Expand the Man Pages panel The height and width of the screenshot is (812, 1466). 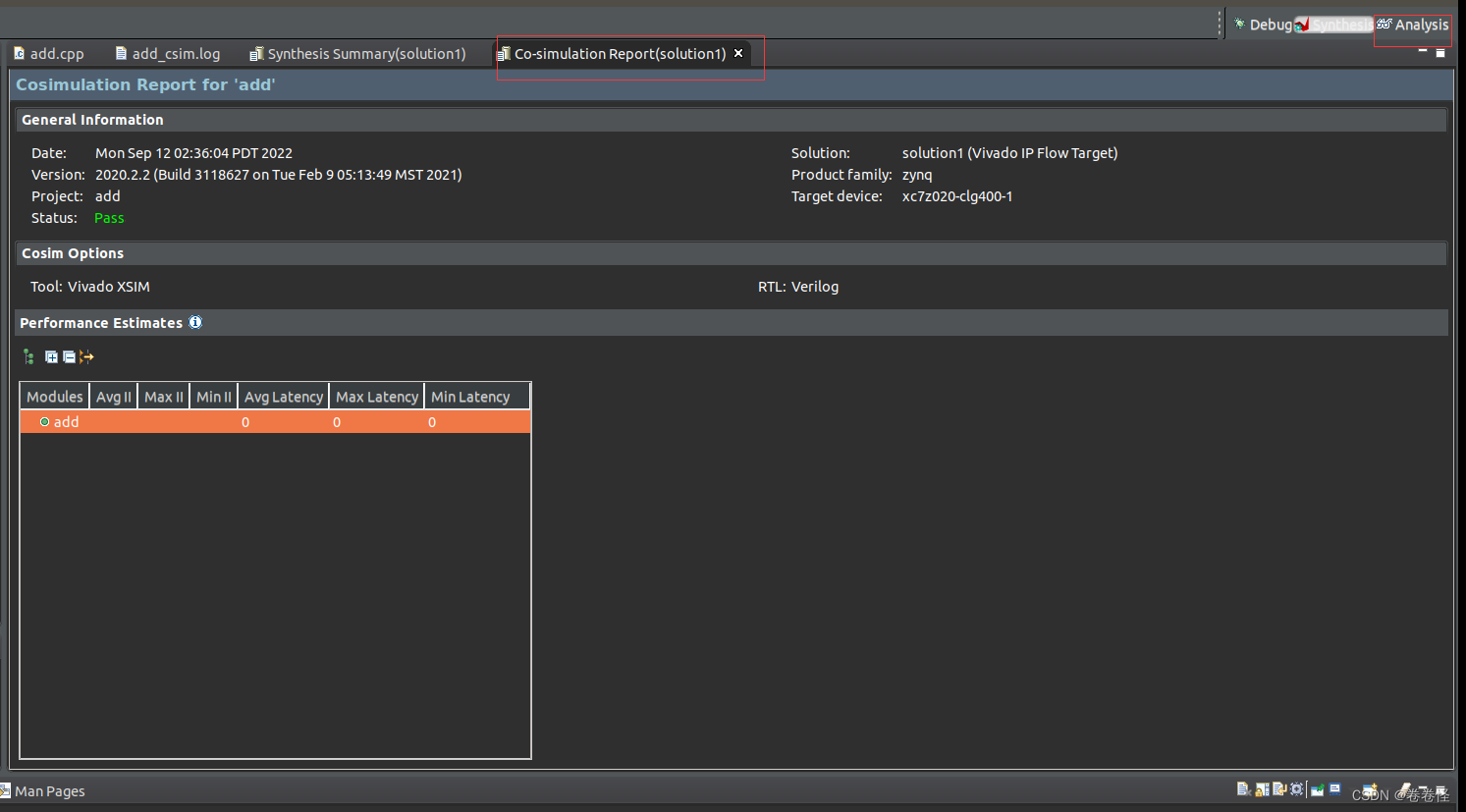pos(49,790)
